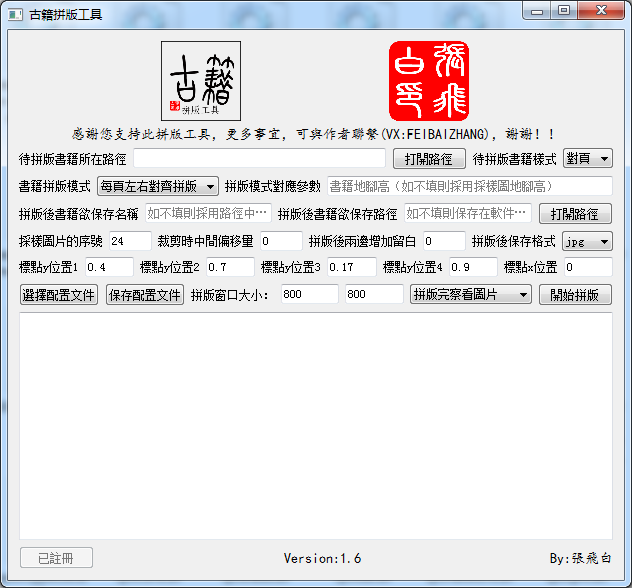Click the 拼版模式對應參數 input field
This screenshot has height=588, width=632.
[x=469, y=186]
